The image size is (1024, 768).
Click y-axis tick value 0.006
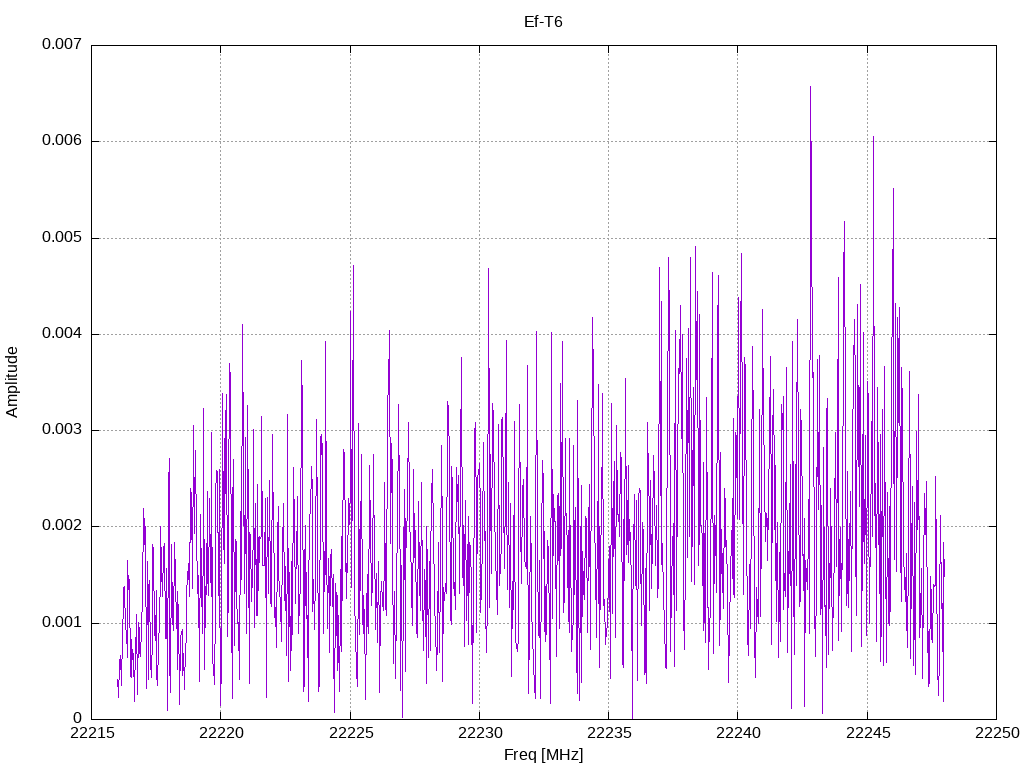pyautogui.click(x=62, y=140)
